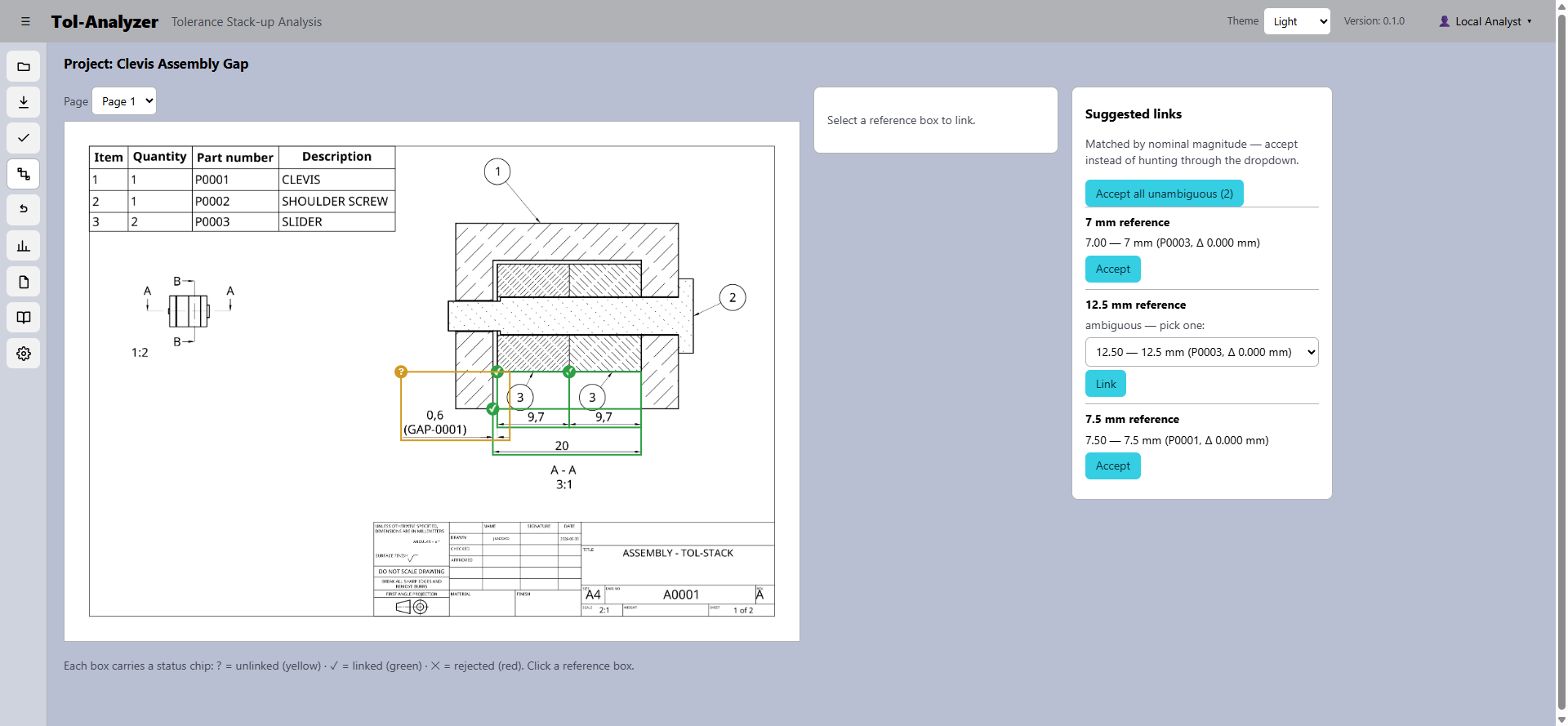Open the Theme dropdown
The width and height of the screenshot is (1568, 726).
point(1297,21)
